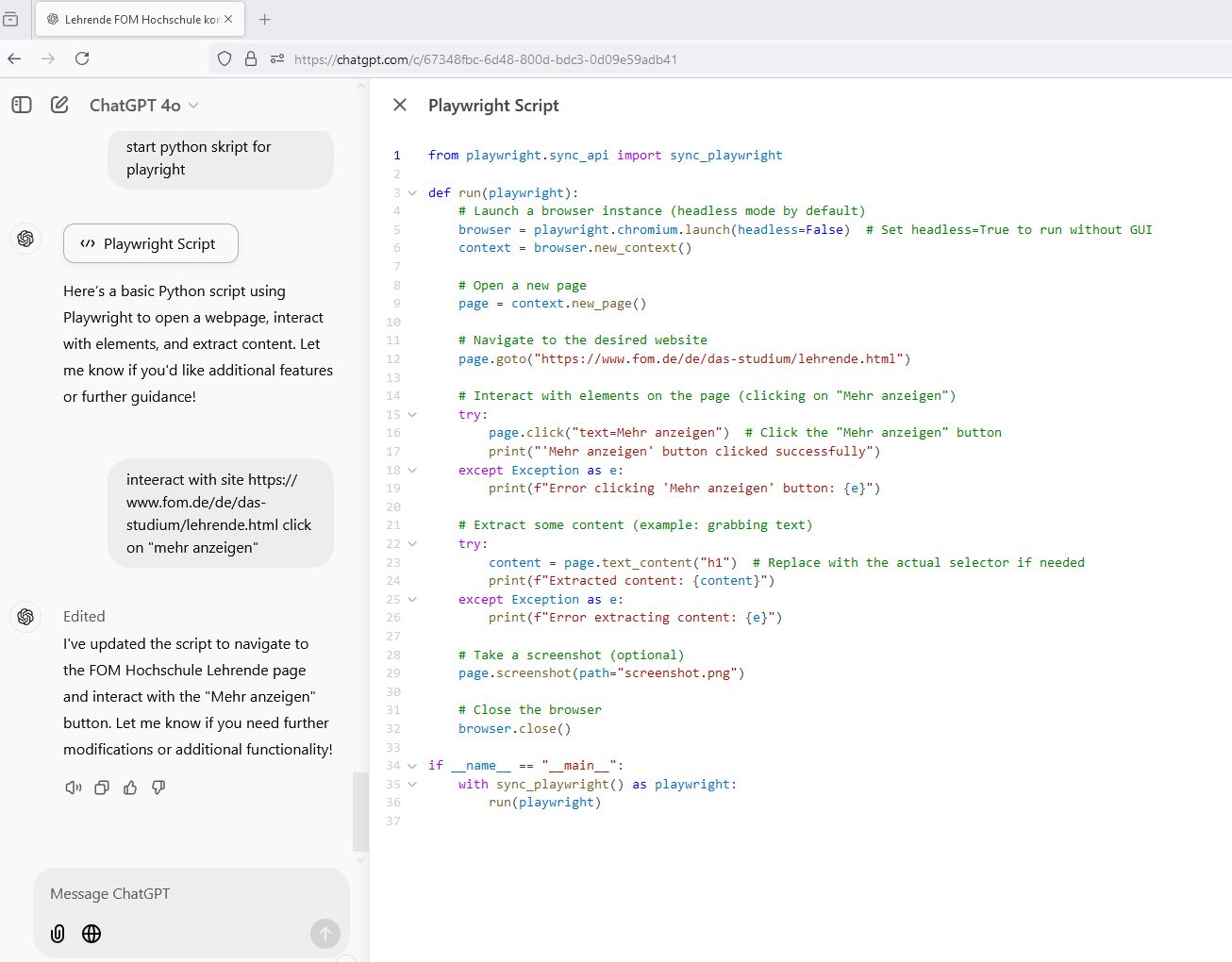This screenshot has height=962, width=1232.
Task: Open tracking protection shield icon
Action: coord(225,58)
